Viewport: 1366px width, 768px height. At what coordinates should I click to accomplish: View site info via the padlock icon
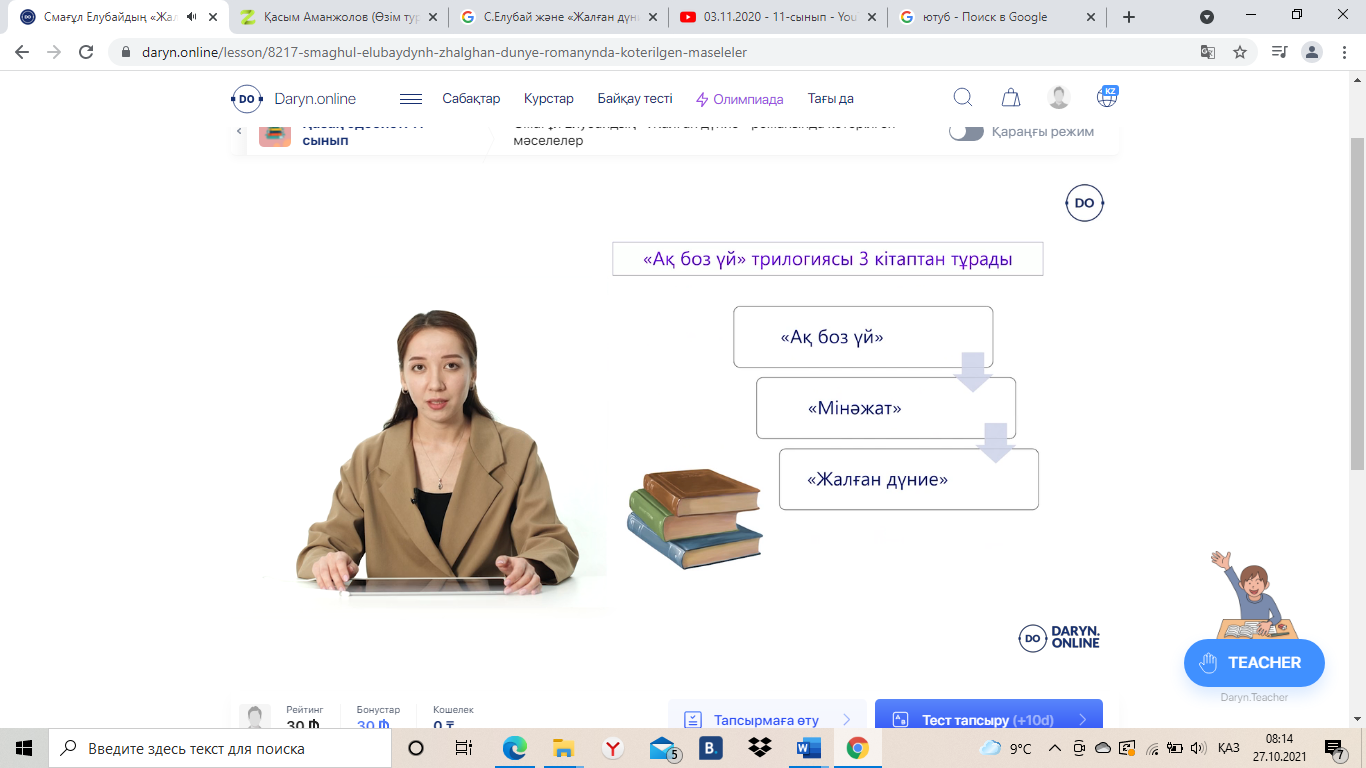(126, 52)
